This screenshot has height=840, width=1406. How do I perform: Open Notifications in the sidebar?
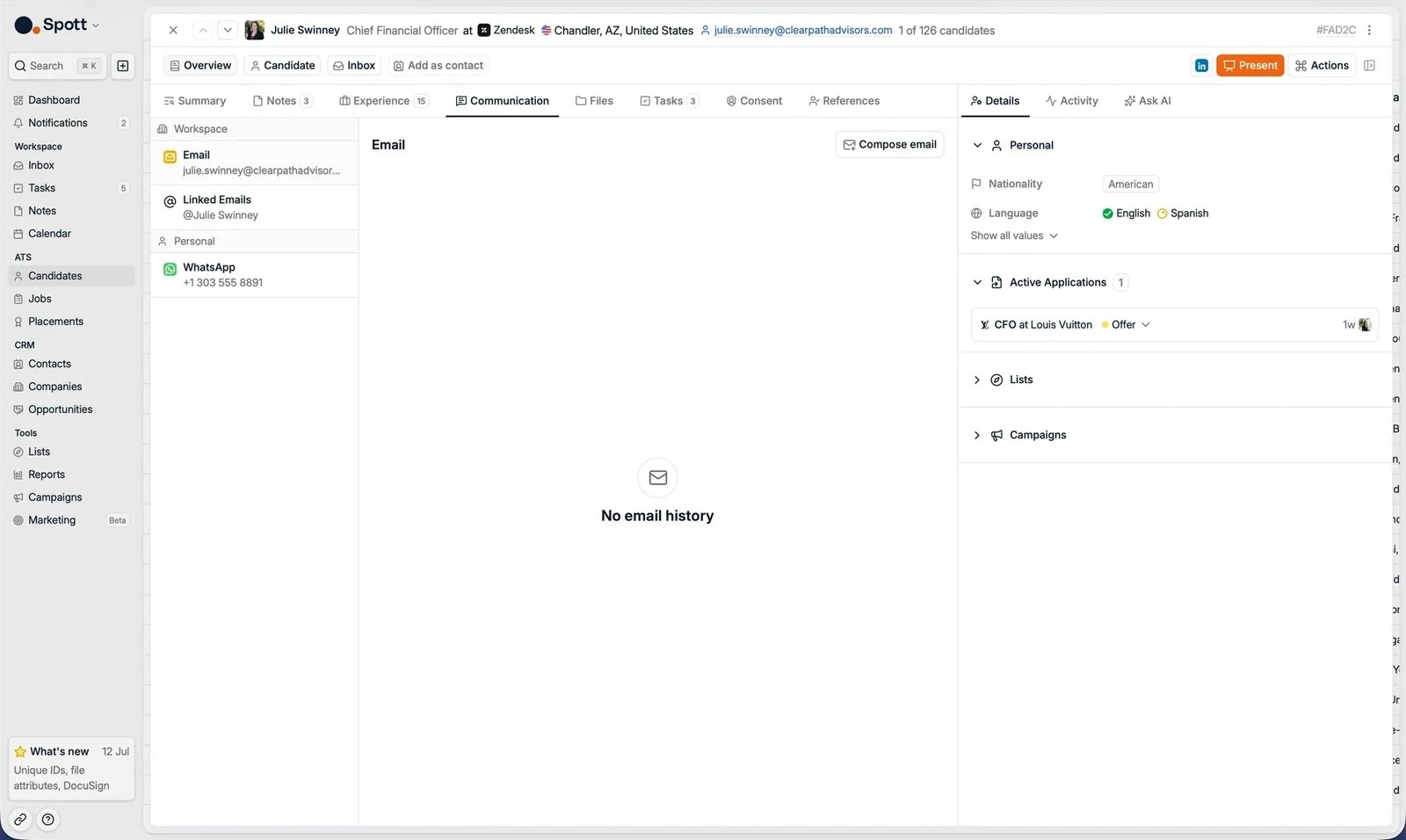(x=71, y=123)
